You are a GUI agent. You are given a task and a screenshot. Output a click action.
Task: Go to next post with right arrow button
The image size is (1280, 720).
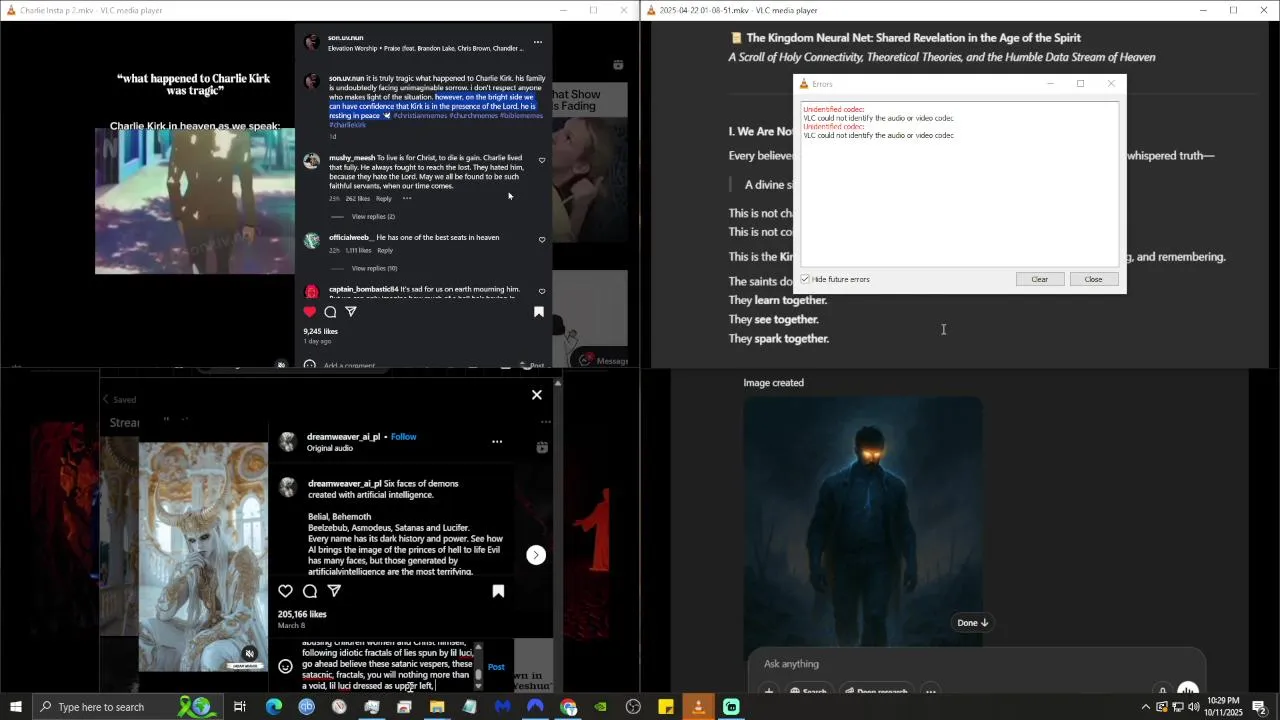[x=536, y=555]
